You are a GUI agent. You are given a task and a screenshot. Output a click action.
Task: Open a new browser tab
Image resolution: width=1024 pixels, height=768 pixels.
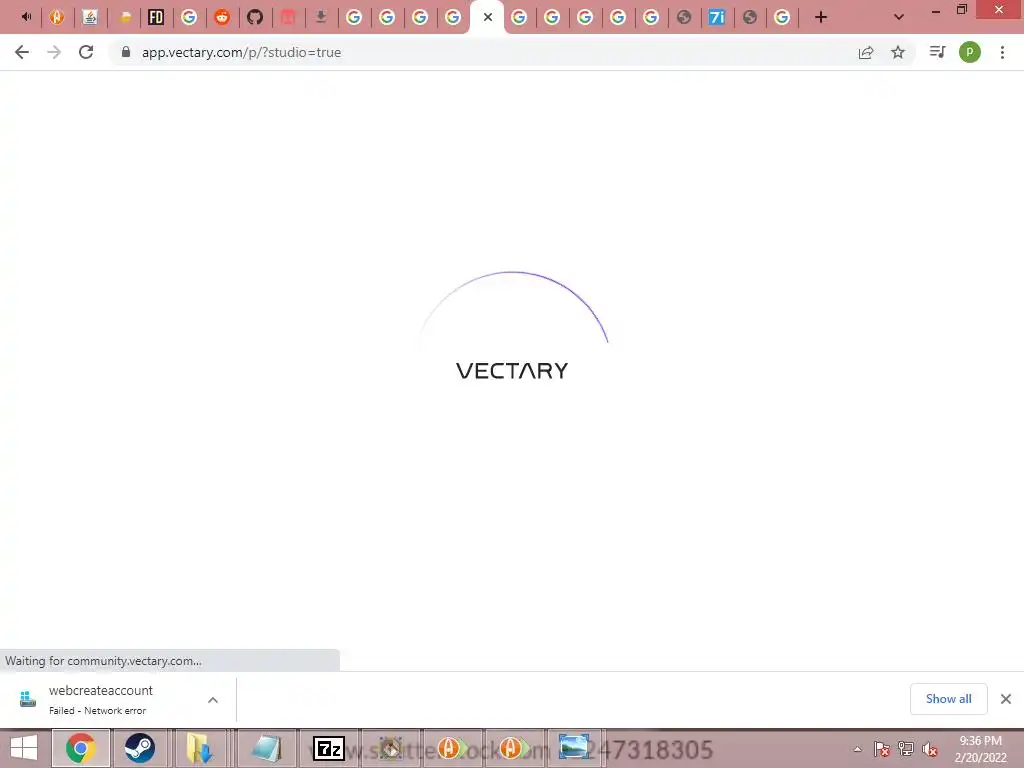pos(821,18)
